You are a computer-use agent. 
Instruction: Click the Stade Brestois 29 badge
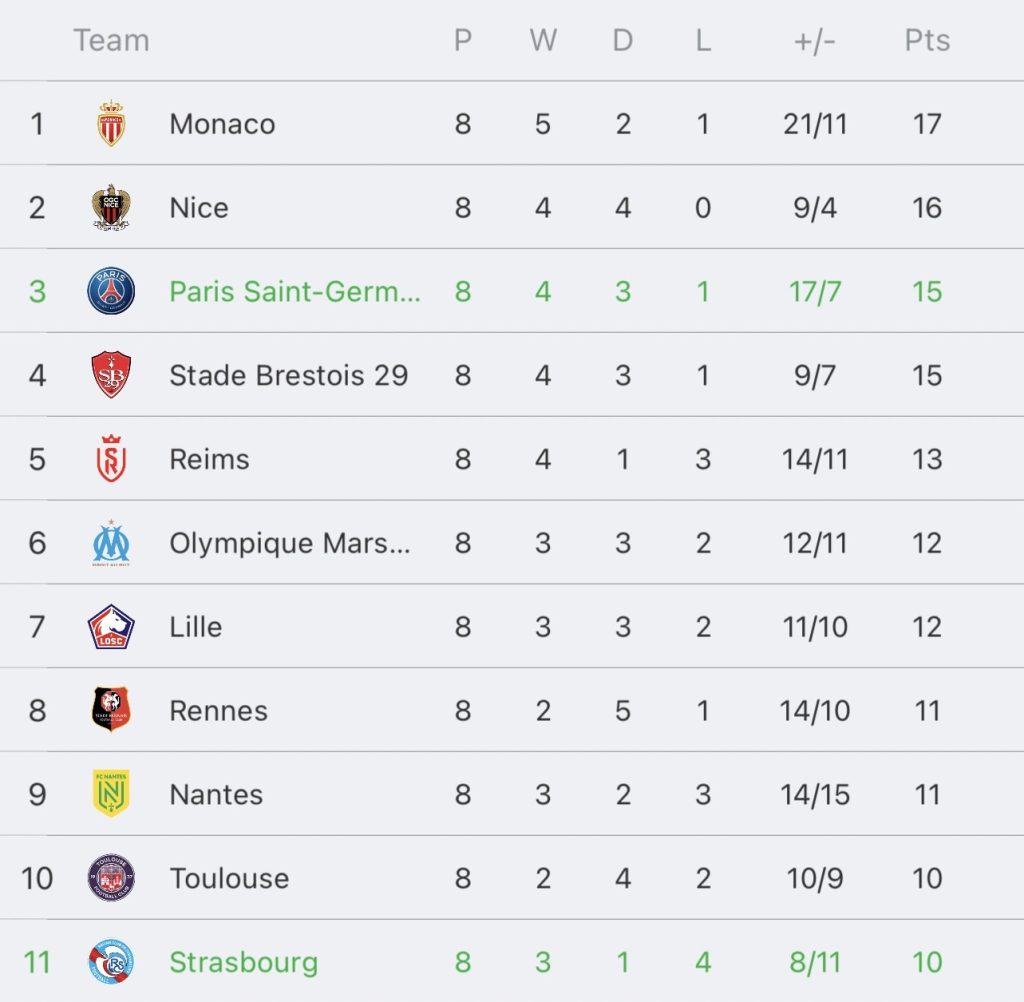111,375
